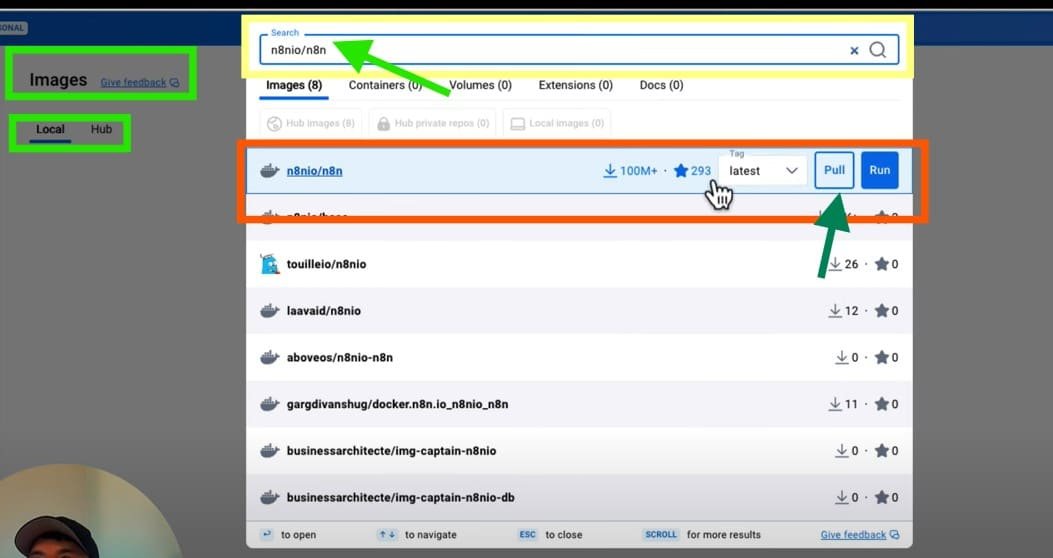The height and width of the screenshot is (558, 1053).
Task: Run the n8nio/n8n image
Action: 880,170
